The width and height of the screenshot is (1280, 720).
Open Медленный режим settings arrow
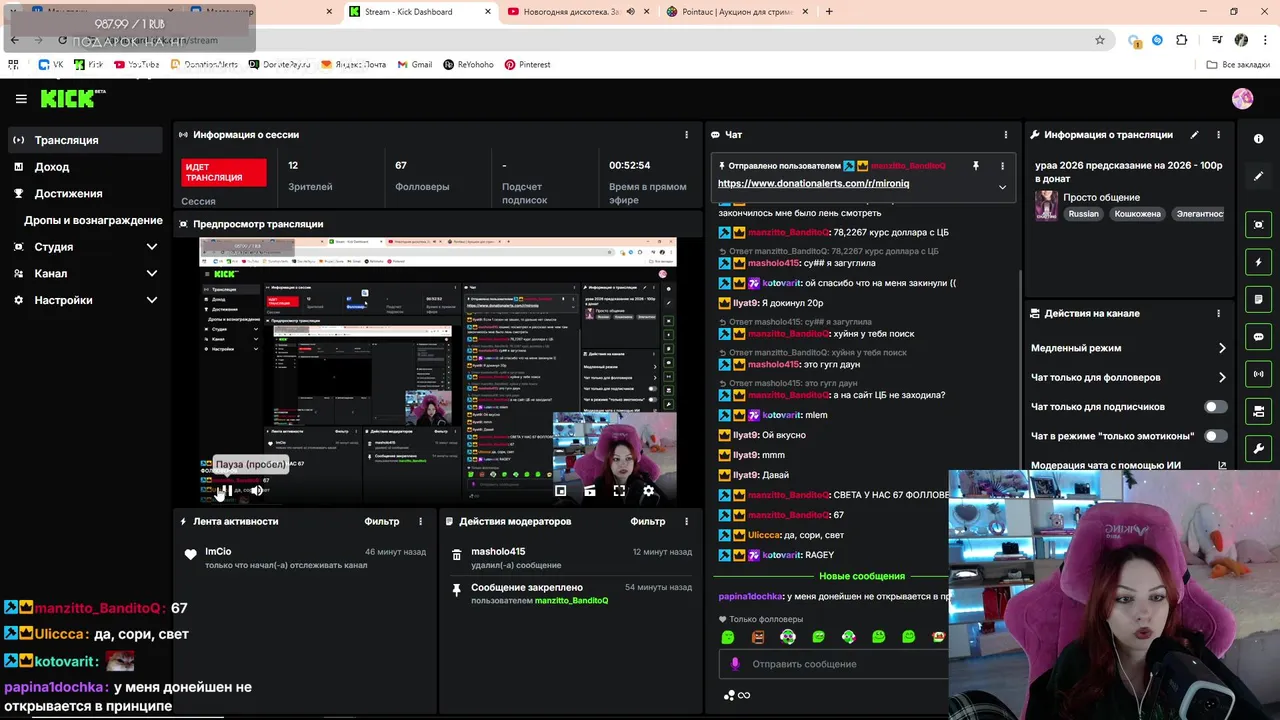point(1221,348)
